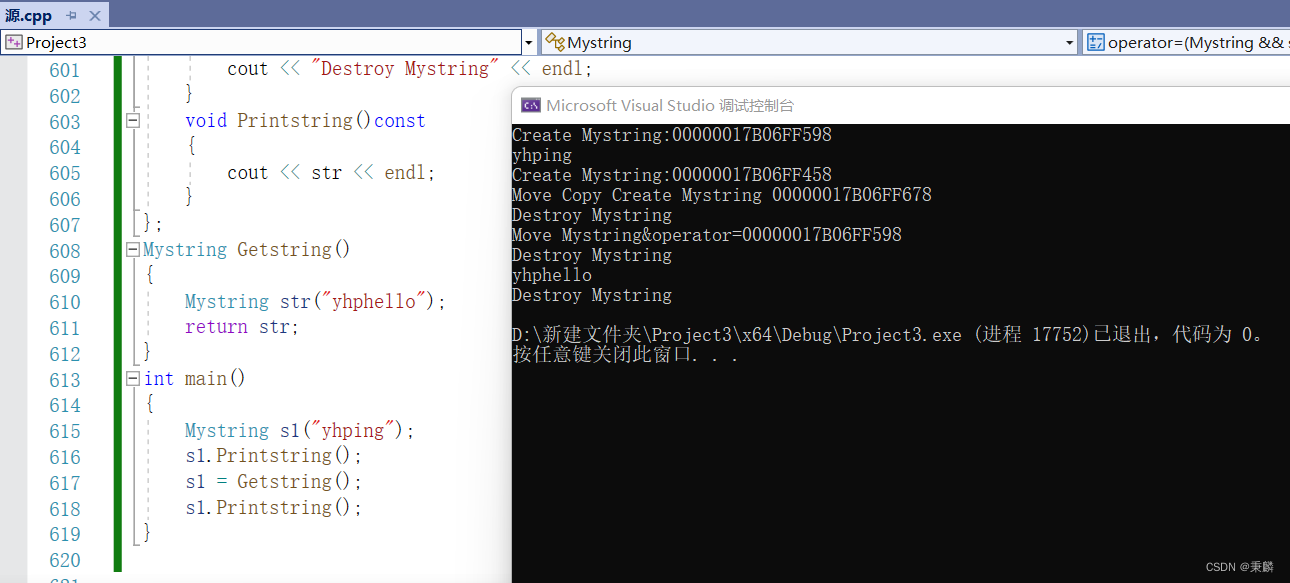Viewport: 1290px width, 583px height.
Task: Click the "Destroy Mystring" string in code
Action: (x=405, y=69)
